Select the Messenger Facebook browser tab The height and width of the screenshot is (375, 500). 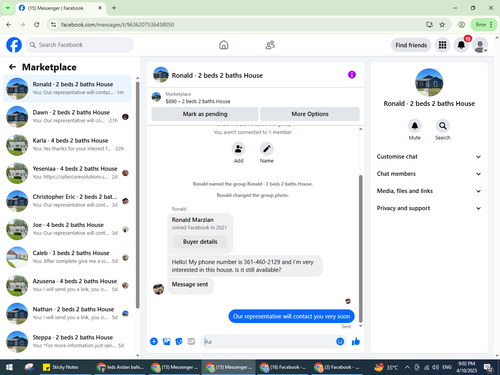pyautogui.click(x=61, y=8)
